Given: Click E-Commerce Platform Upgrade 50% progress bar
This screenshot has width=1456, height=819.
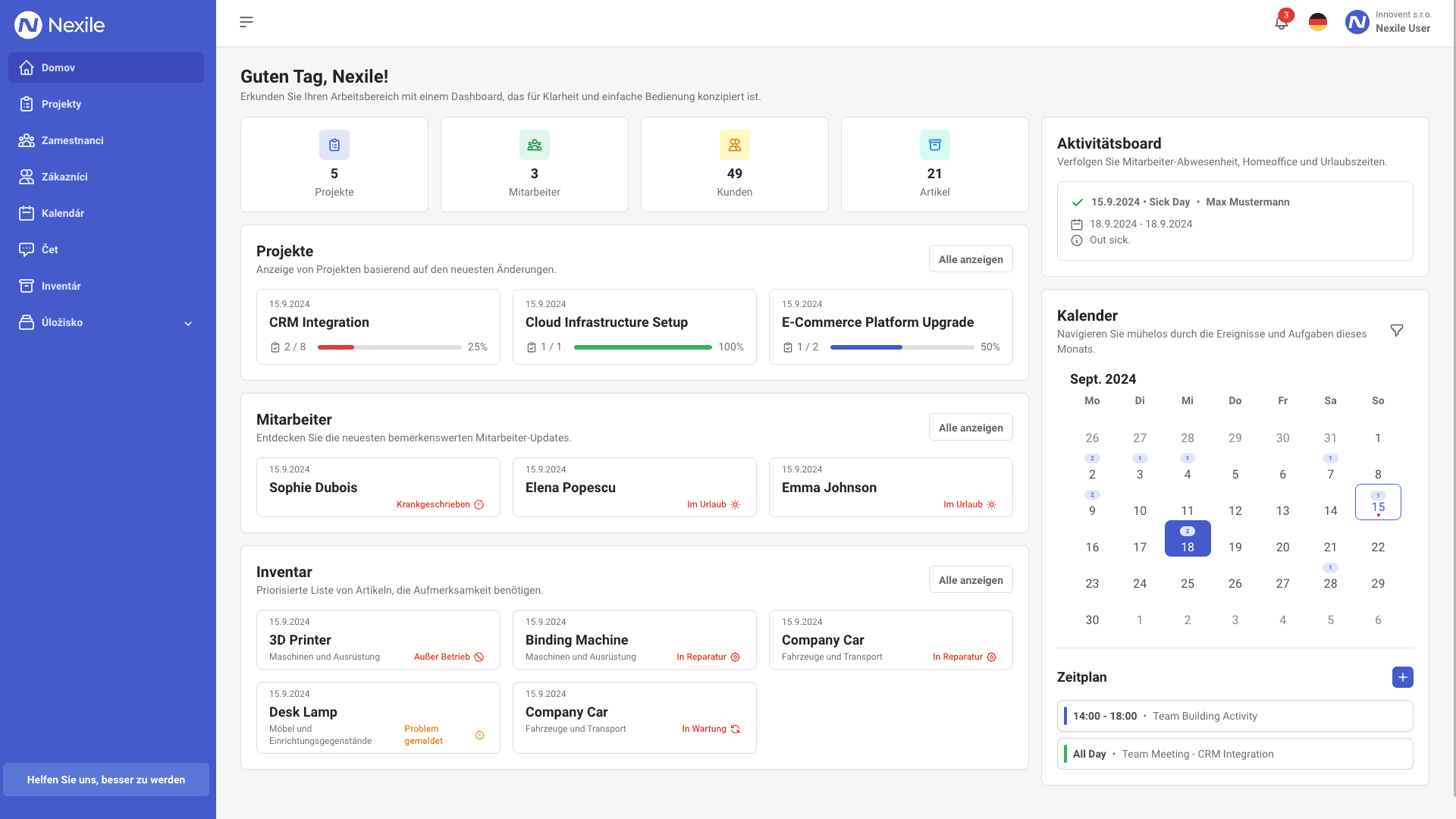Looking at the screenshot, I should tap(902, 347).
